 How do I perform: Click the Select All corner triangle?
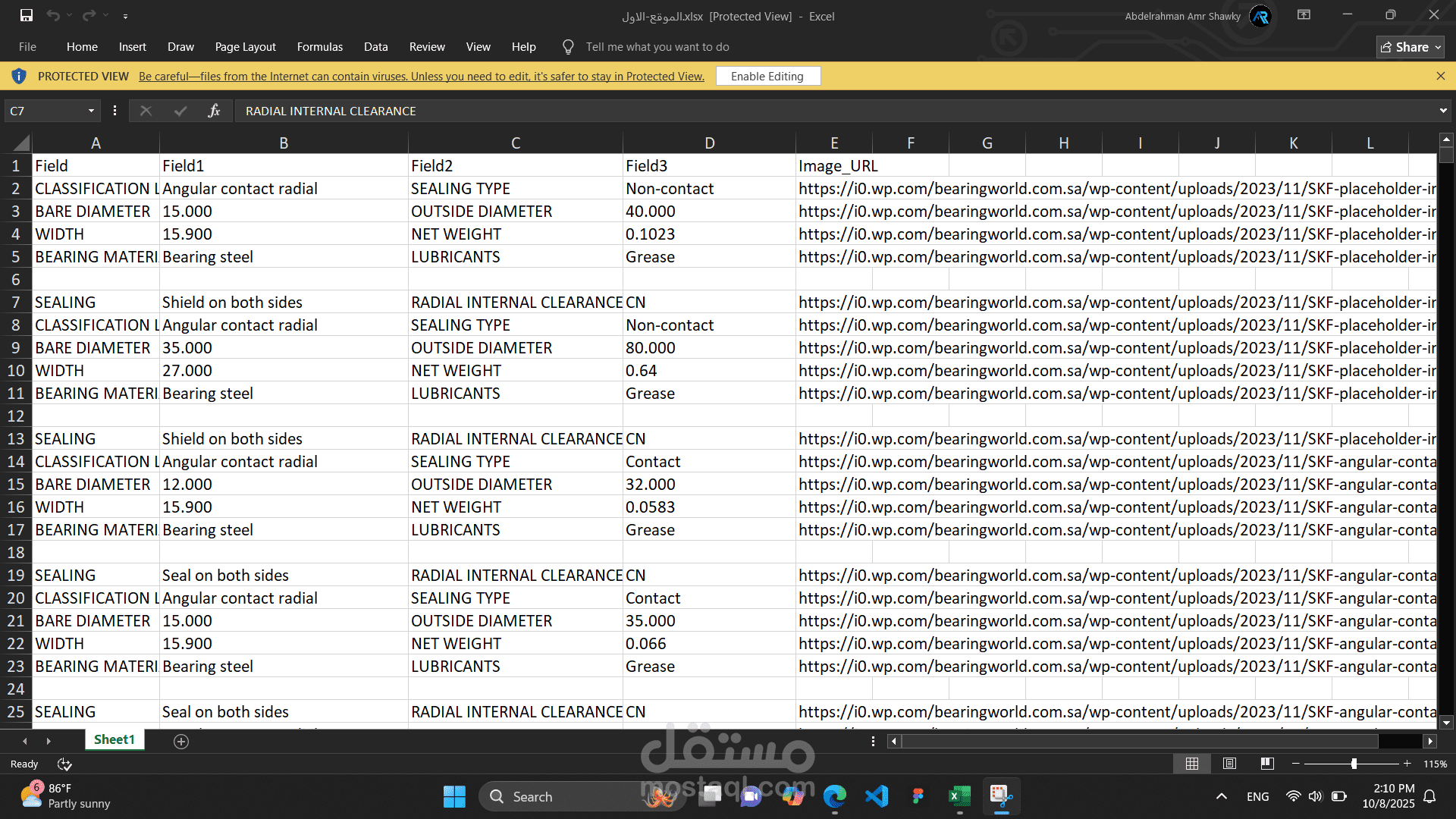coord(21,143)
